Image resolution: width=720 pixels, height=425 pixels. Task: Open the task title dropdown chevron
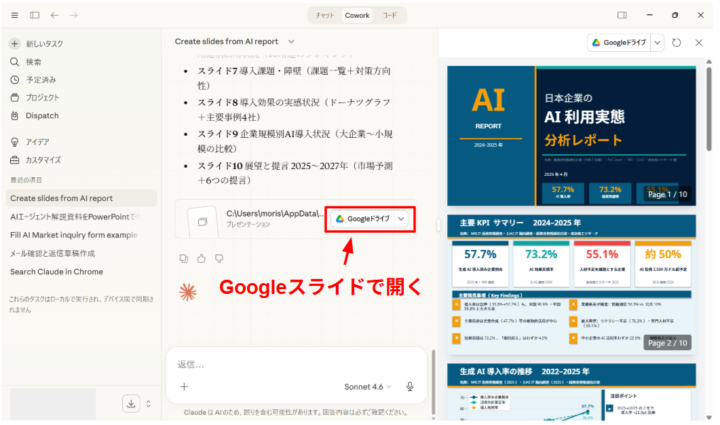coord(291,42)
